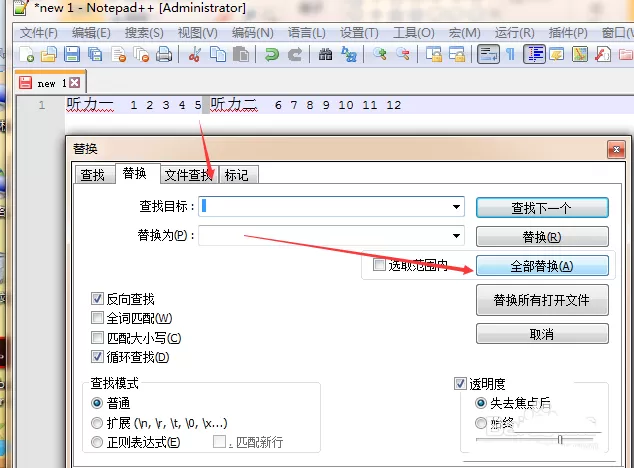Switch to the 标记 tab
634x468 pixels.
[237, 175]
